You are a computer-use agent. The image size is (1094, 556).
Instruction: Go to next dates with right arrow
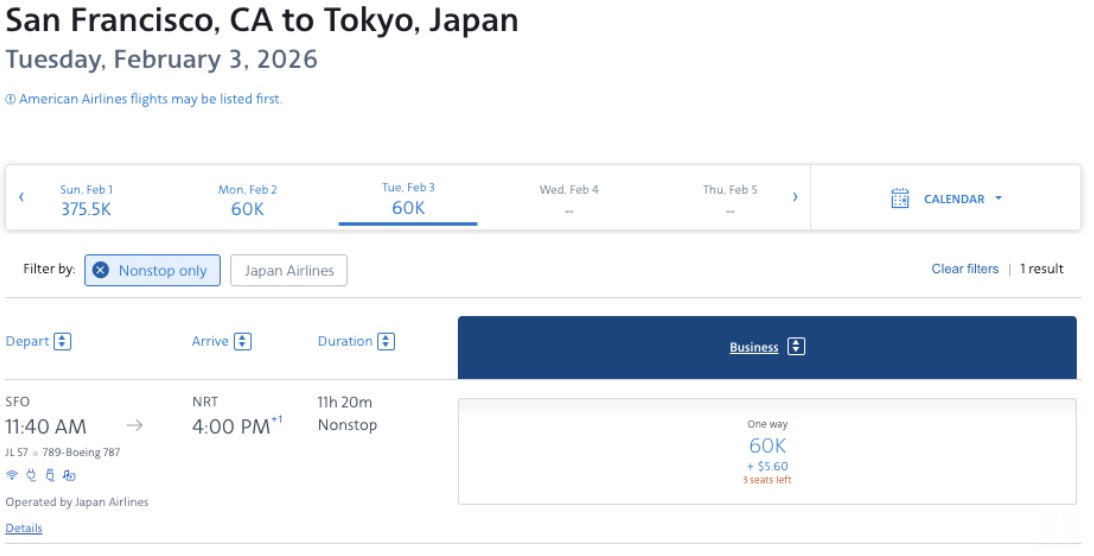[x=795, y=197]
